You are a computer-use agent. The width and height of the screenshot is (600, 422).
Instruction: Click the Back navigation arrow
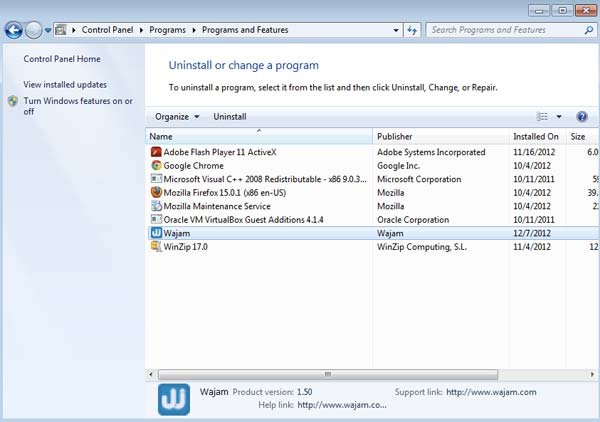14,30
